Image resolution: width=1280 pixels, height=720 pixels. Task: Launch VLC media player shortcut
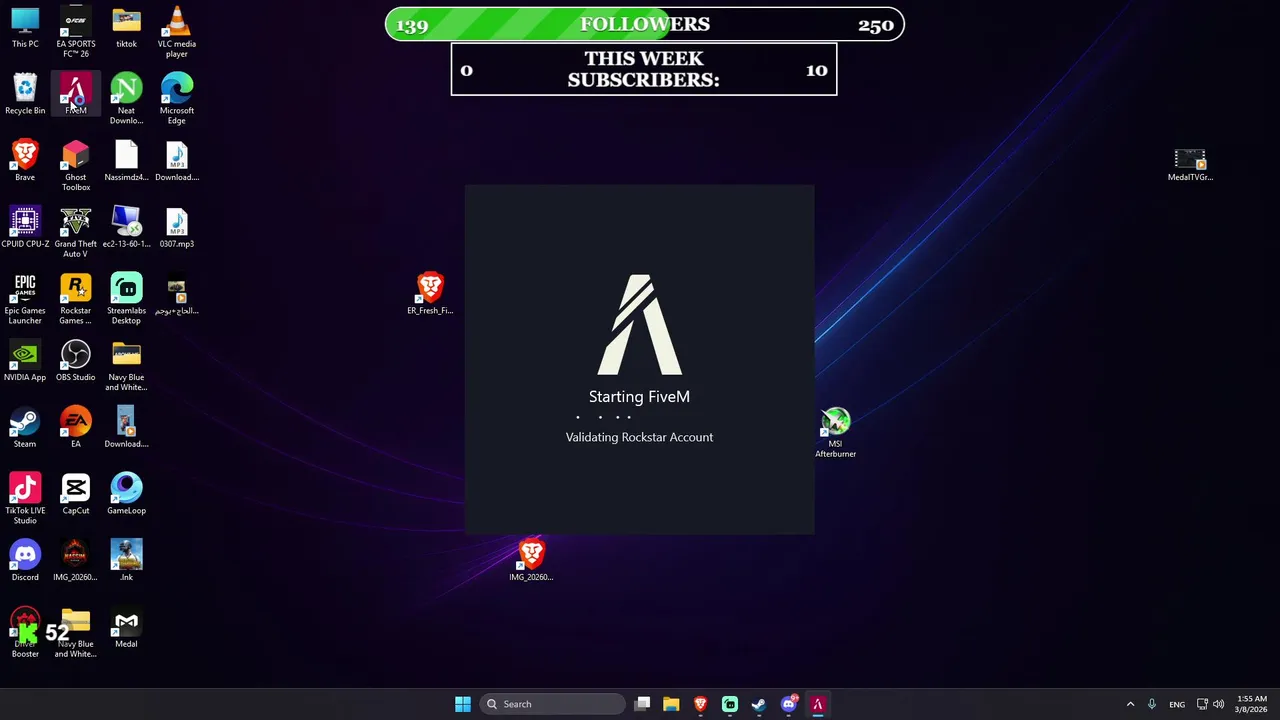(177, 32)
